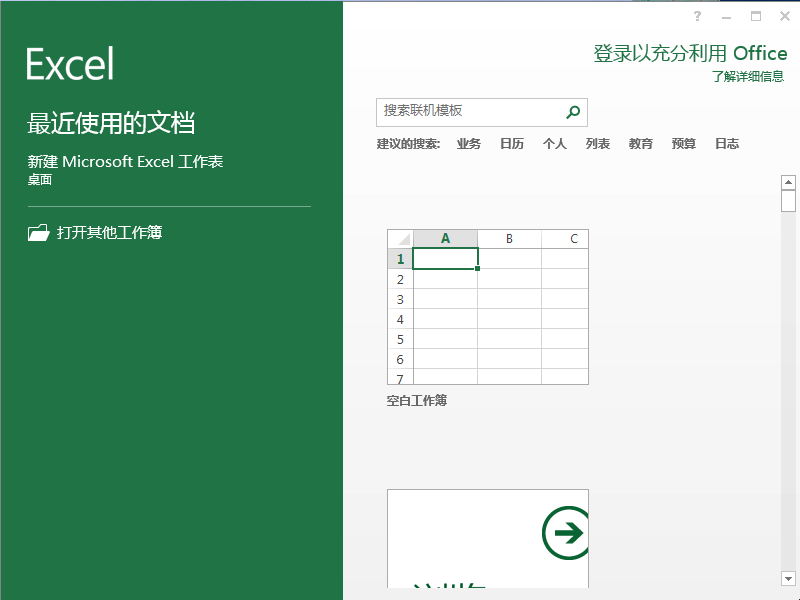Select cell A1 in the blank workbook preview
The width and height of the screenshot is (800, 600).
(445, 258)
